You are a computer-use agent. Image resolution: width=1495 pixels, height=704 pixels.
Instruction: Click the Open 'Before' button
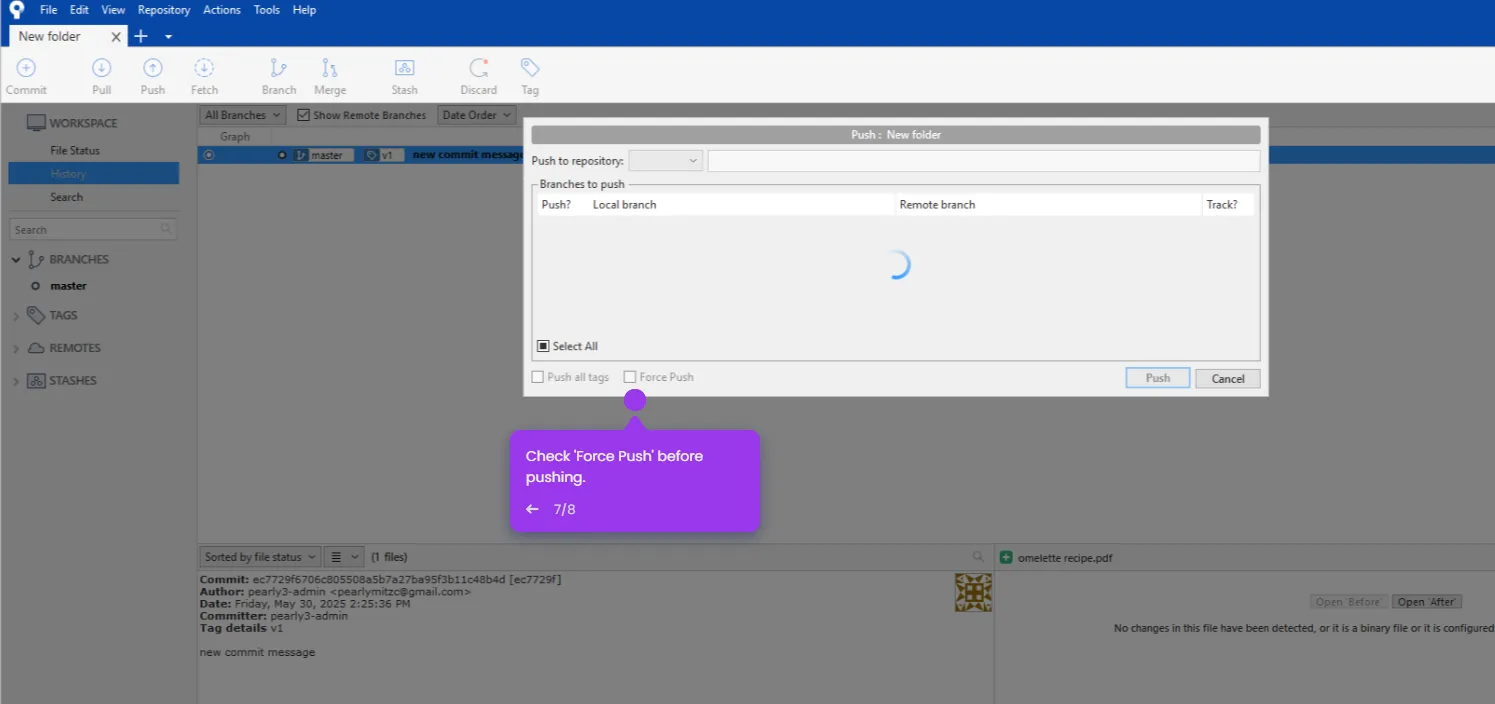click(x=1349, y=602)
